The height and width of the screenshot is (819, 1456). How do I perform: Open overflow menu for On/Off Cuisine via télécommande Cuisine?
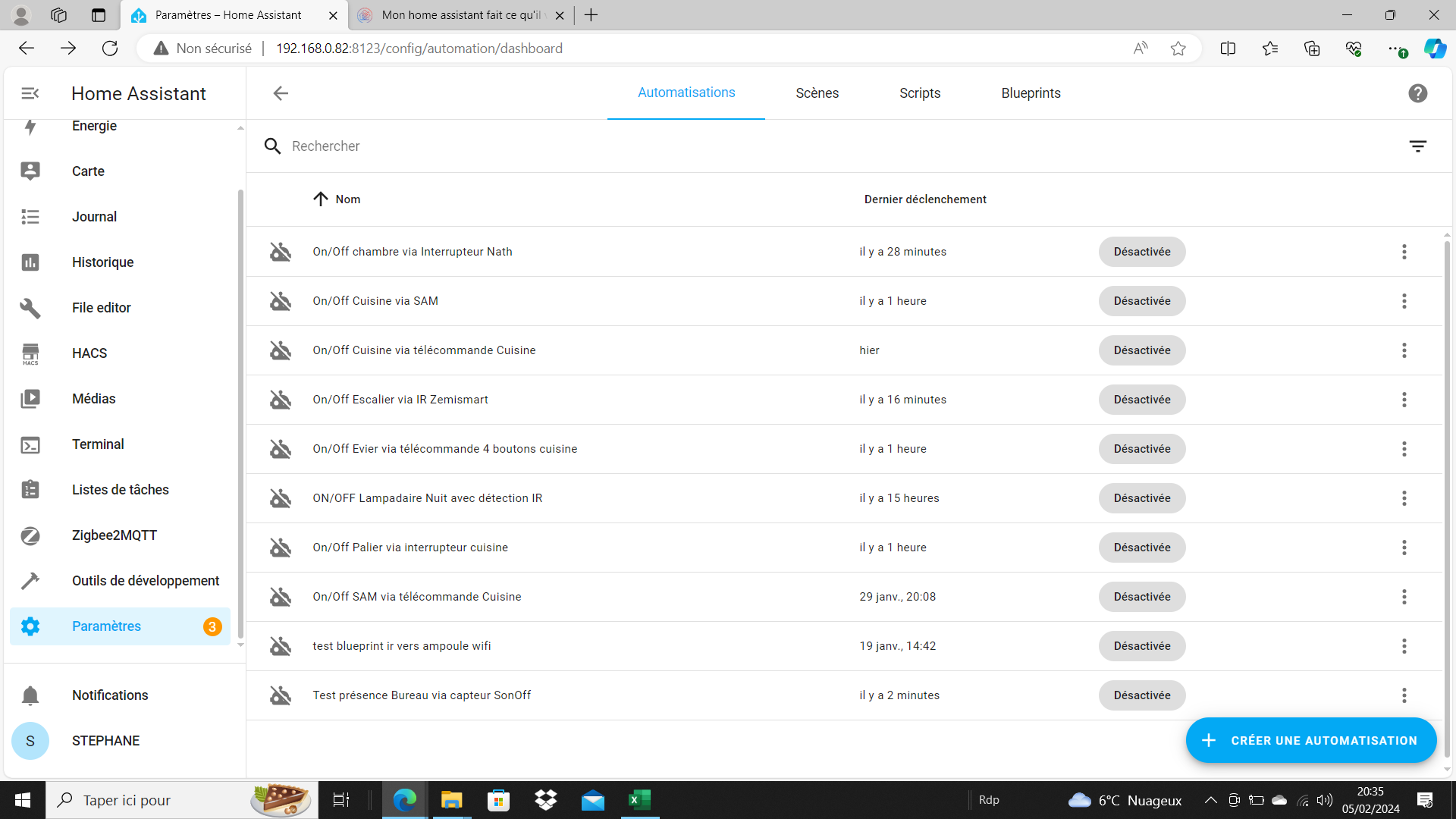(1404, 350)
